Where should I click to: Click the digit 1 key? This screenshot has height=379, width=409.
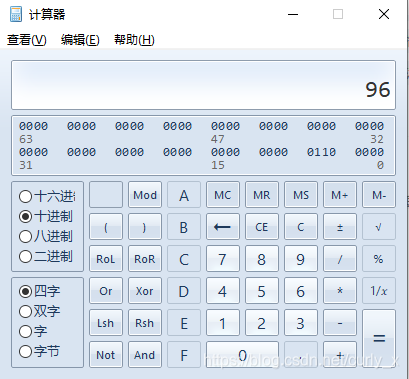(223, 323)
